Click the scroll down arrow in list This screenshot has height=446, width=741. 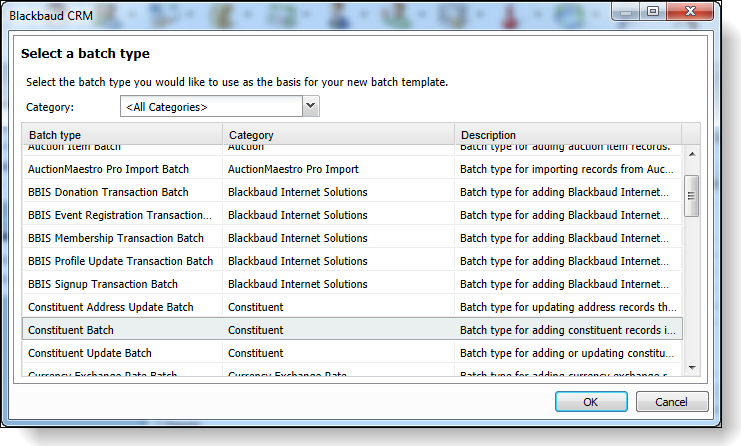point(692,368)
